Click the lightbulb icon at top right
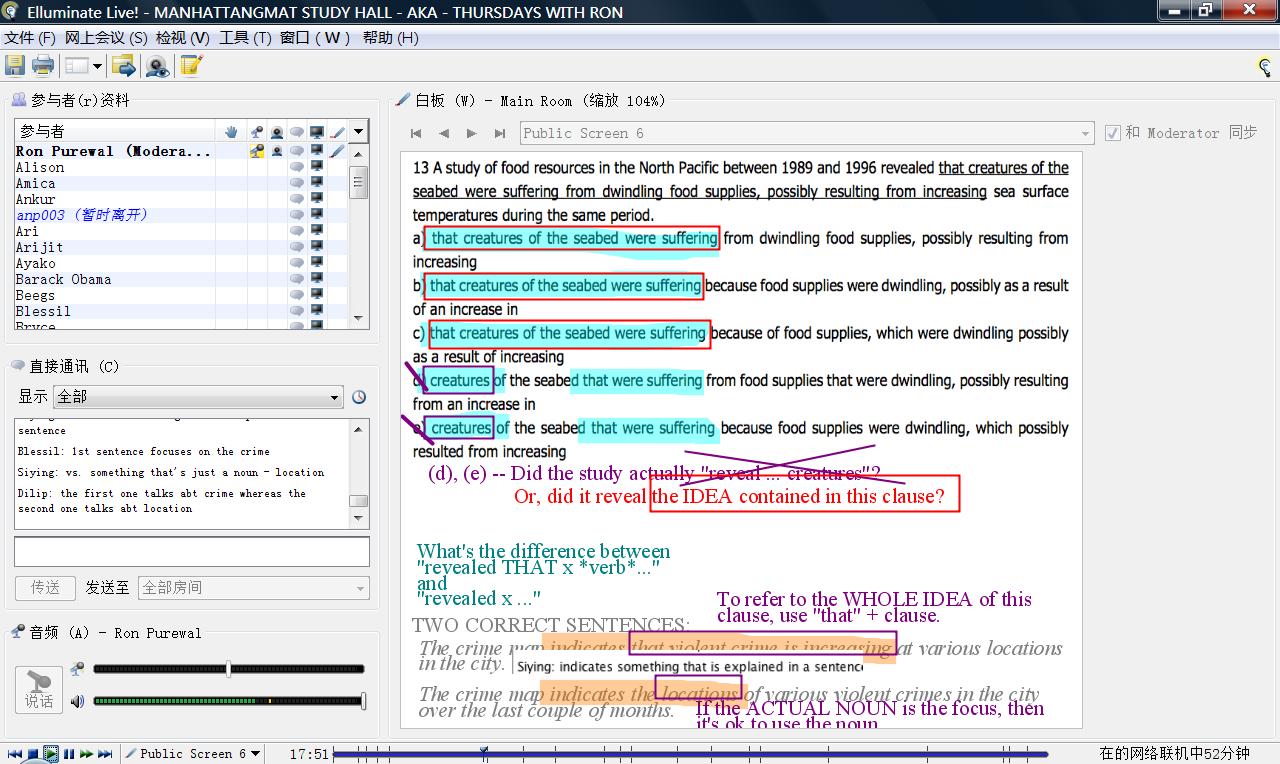The height and width of the screenshot is (764, 1280). pyautogui.click(x=1265, y=67)
